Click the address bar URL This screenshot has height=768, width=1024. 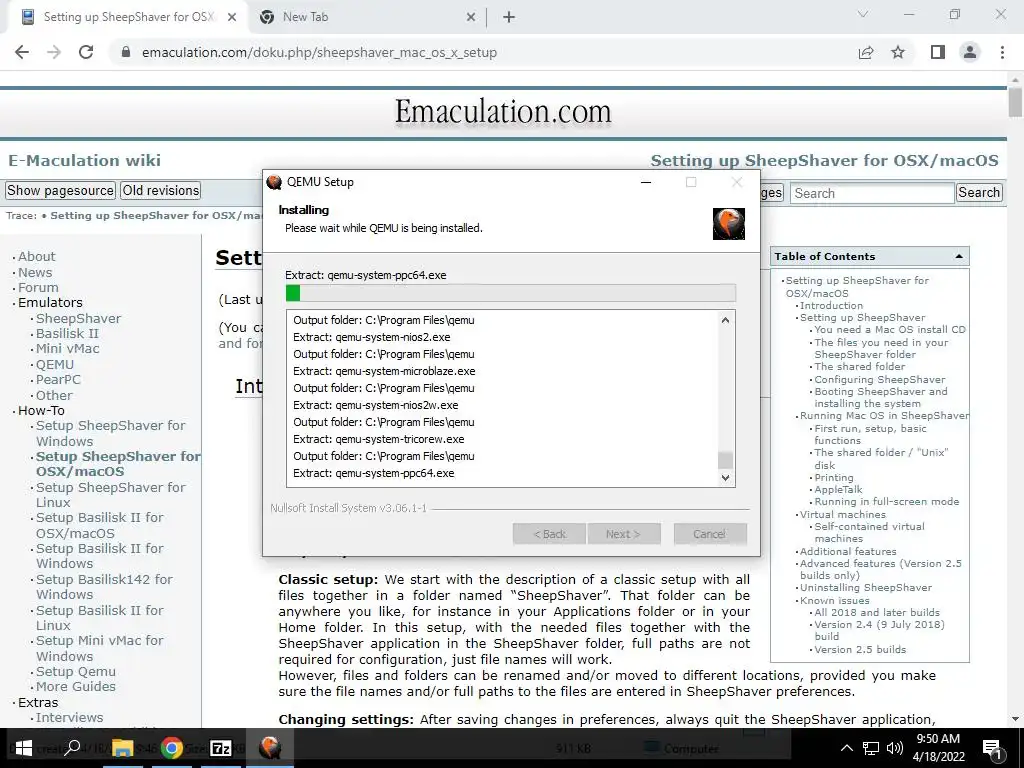click(x=319, y=52)
